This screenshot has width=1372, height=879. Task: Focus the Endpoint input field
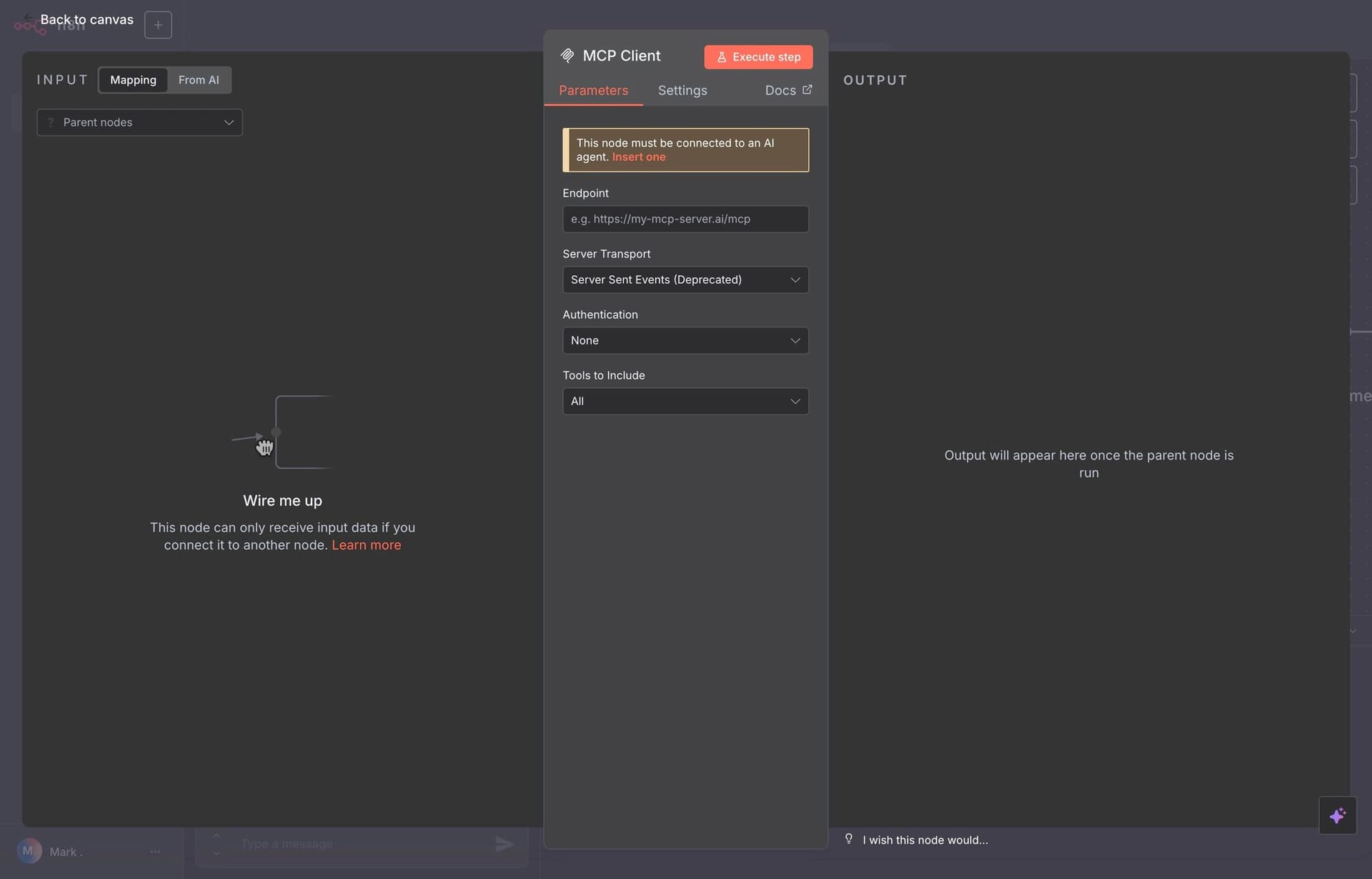[x=685, y=219]
